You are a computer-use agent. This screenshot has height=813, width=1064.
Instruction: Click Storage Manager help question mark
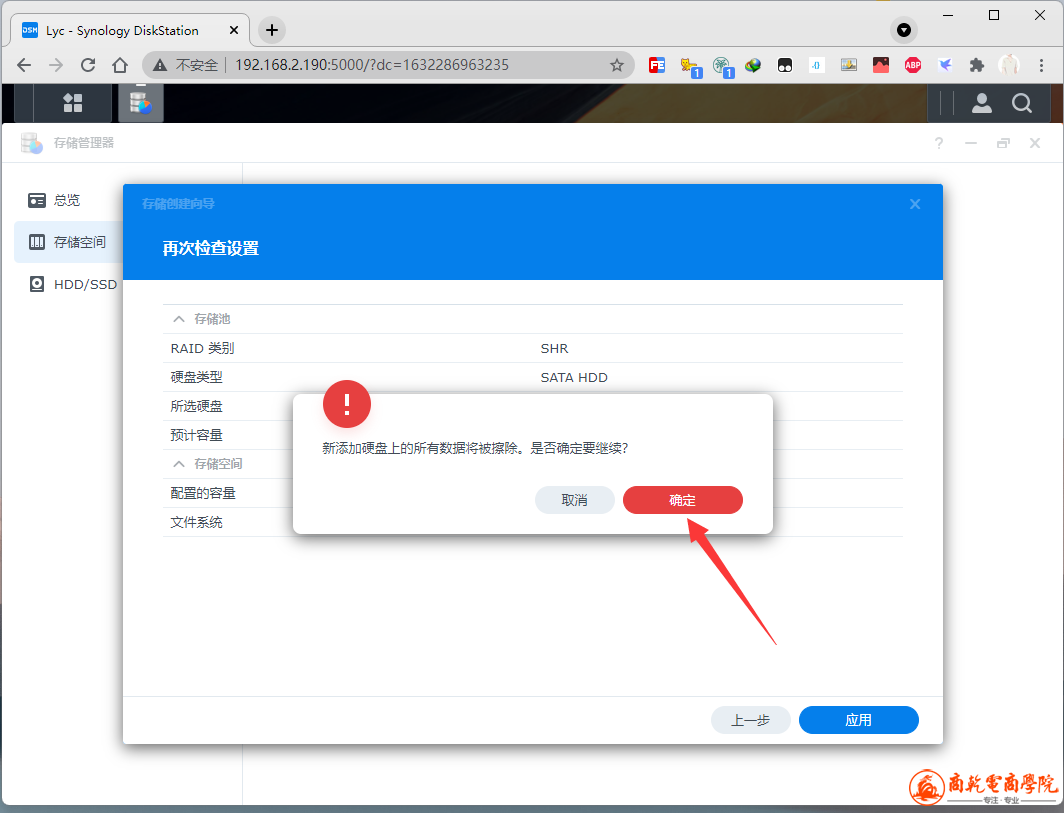point(939,144)
